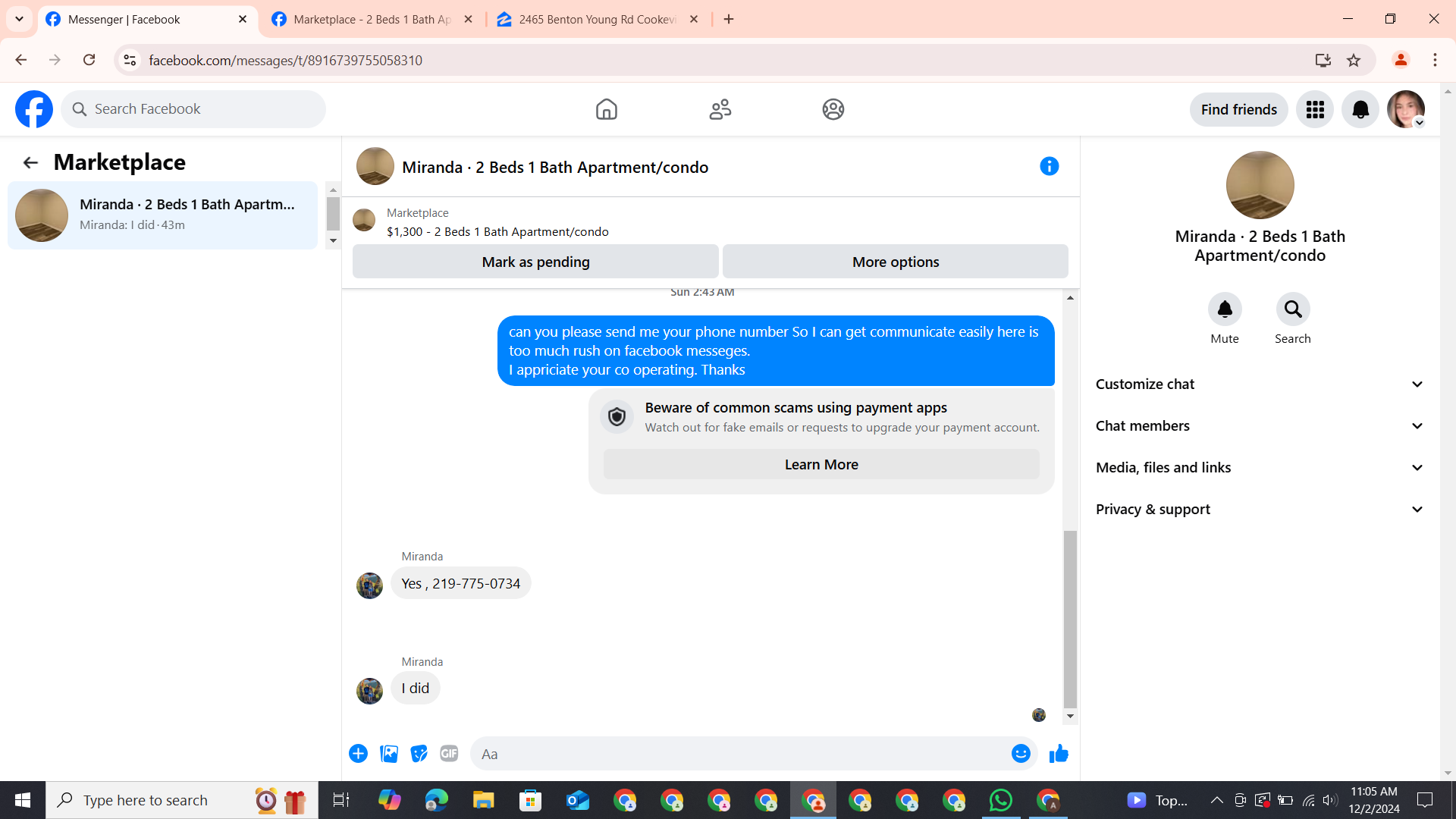Viewport: 1456px width, 819px height.
Task: Mute this conversation with the bell icon
Action: 1225,309
